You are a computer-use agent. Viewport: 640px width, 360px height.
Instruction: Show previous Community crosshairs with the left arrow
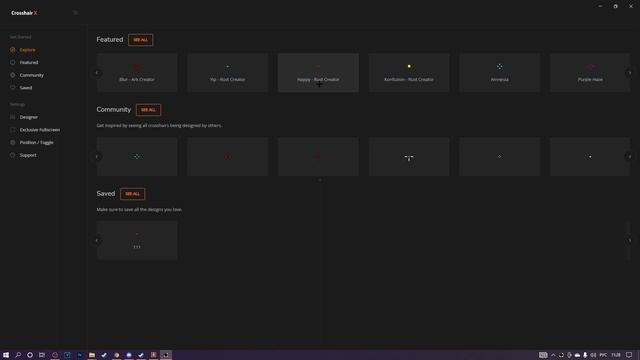tap(97, 157)
